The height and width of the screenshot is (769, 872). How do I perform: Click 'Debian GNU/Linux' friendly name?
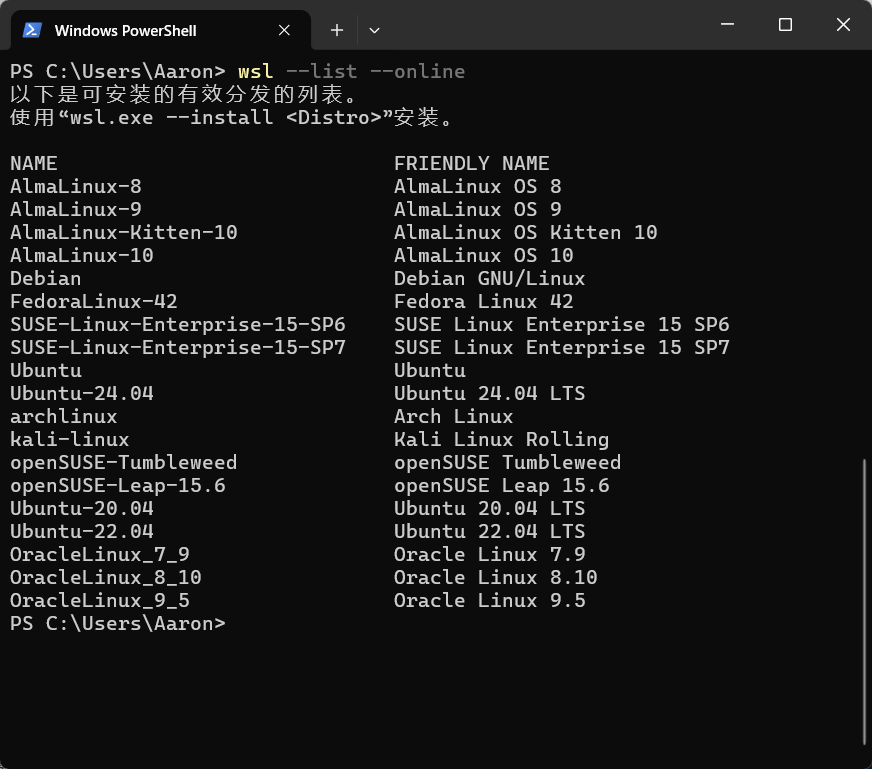click(489, 279)
